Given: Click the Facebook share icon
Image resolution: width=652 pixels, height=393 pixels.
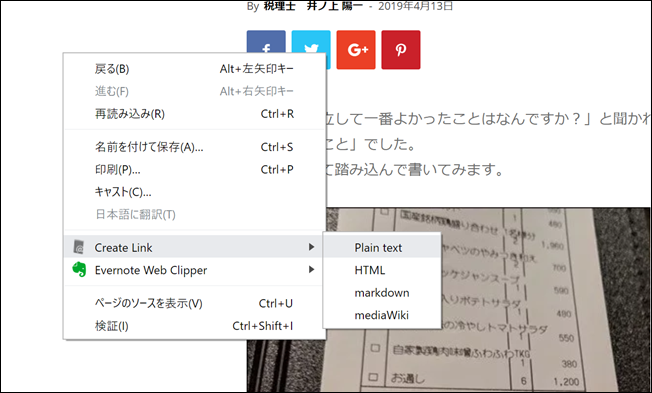Looking at the screenshot, I should click(x=266, y=42).
